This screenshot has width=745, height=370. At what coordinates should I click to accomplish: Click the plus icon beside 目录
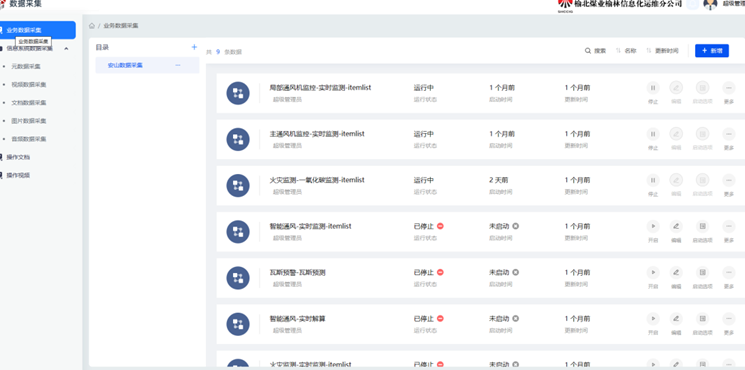click(194, 47)
